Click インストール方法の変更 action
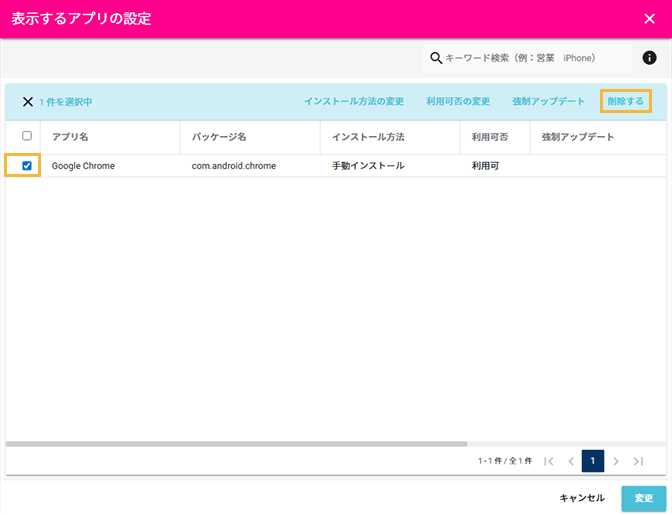 (x=354, y=102)
